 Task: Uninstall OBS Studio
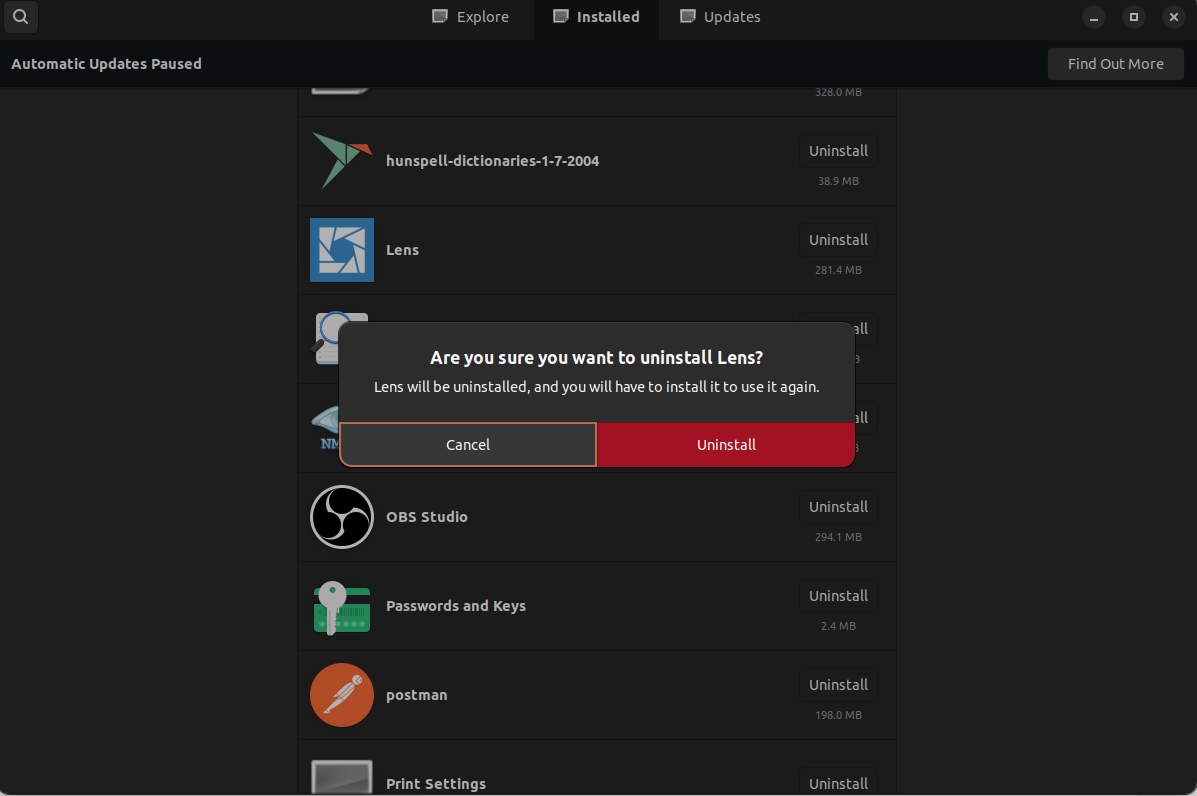tap(838, 508)
